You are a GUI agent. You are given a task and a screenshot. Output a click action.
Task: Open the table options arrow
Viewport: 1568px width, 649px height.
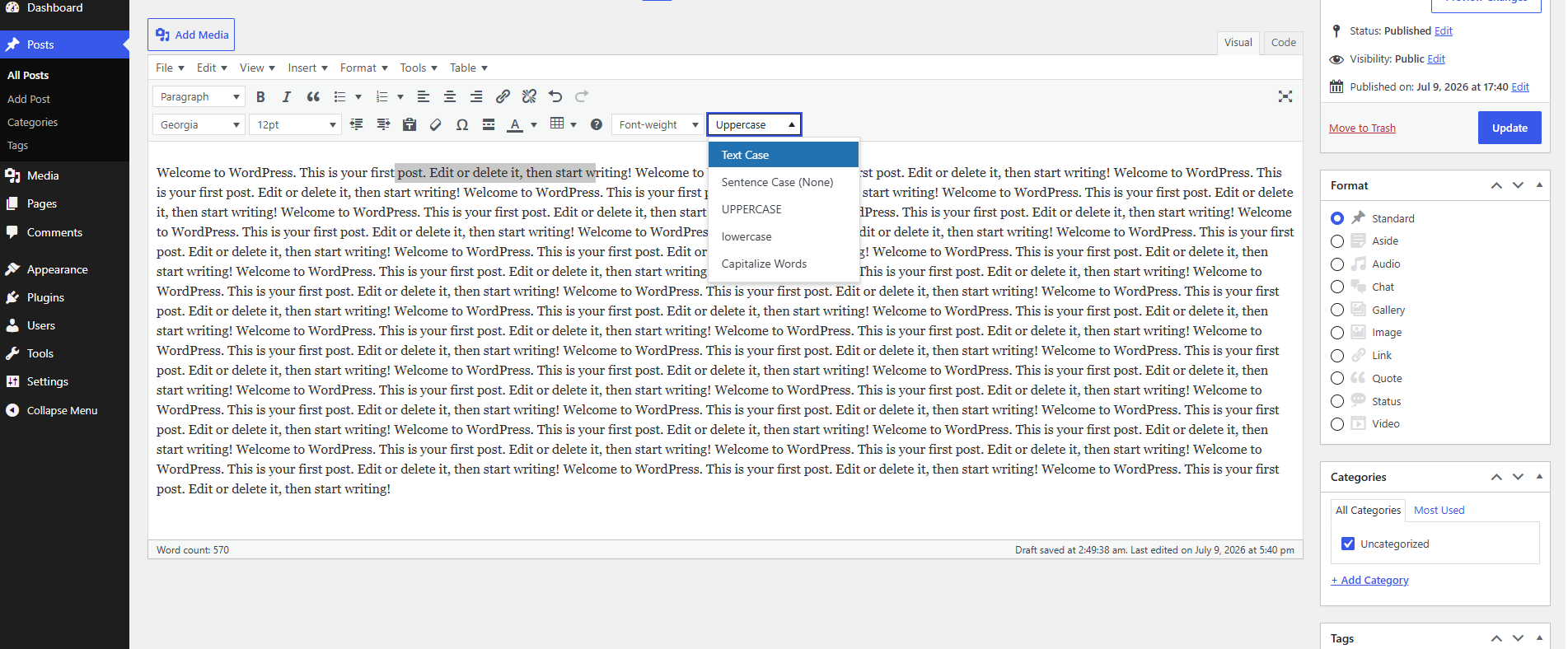[x=573, y=125]
